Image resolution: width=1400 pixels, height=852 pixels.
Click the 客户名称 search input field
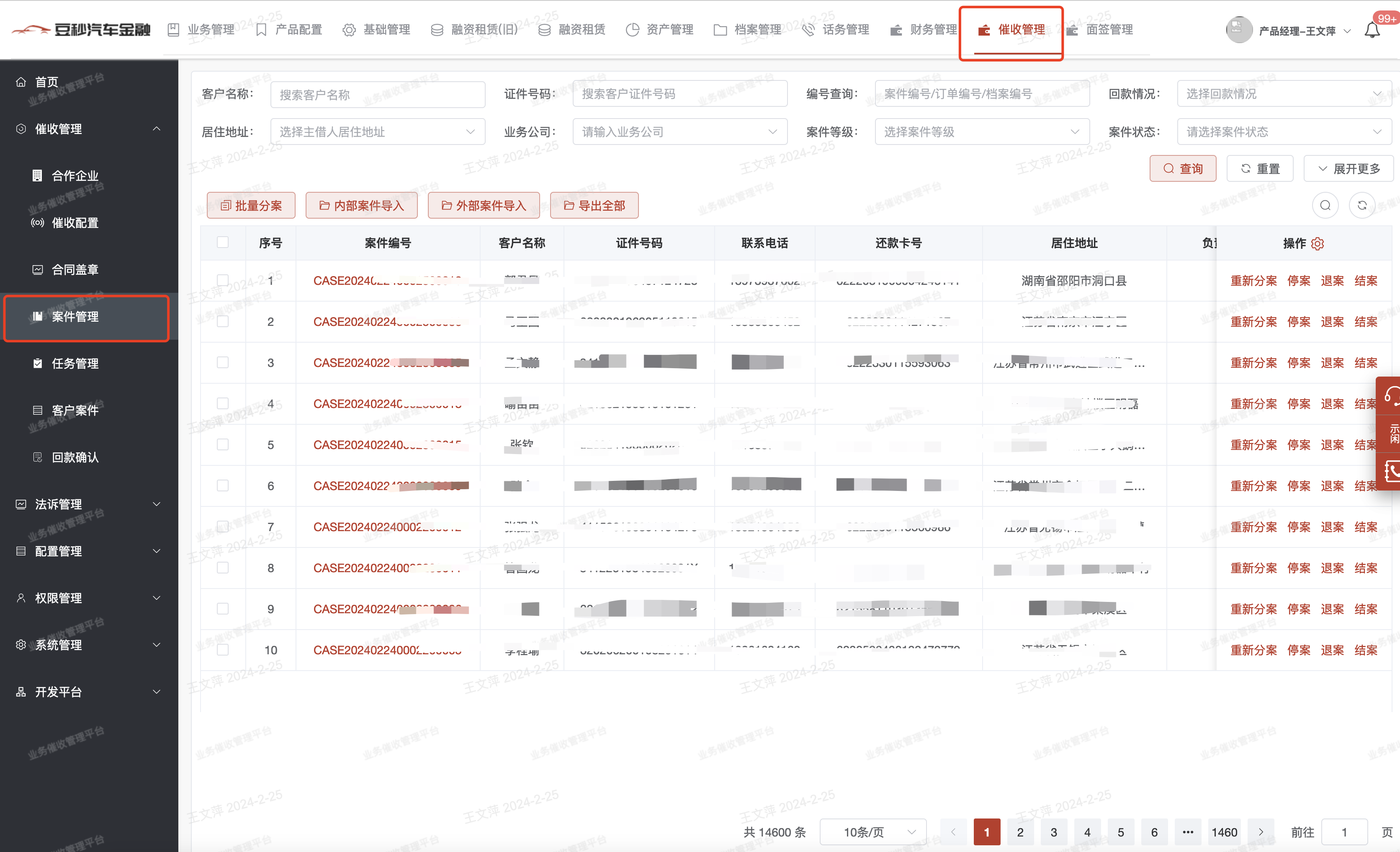tap(378, 94)
